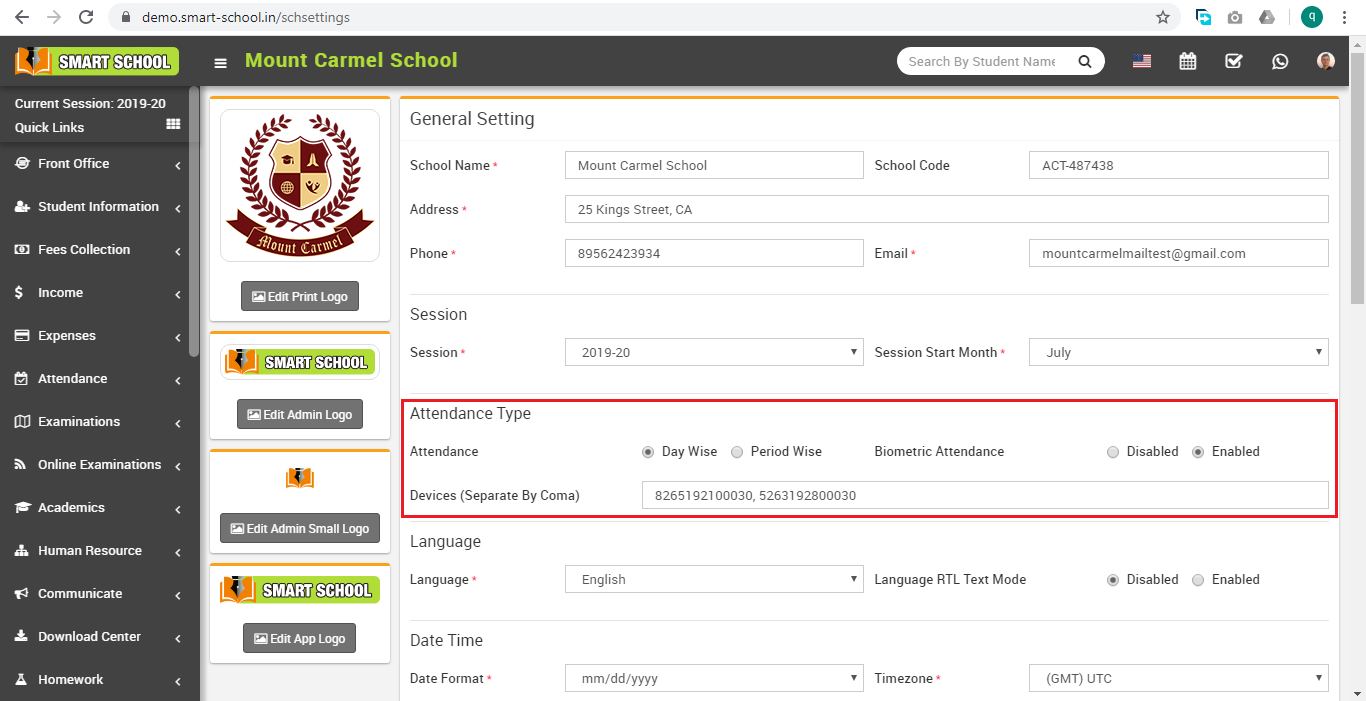1366x701 pixels.
Task: Set Biometric Attendance to Disabled
Action: 1113,452
